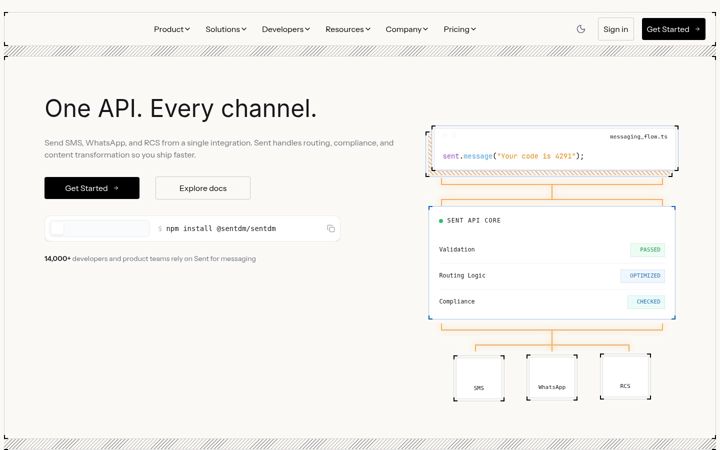Click the Sign in button
This screenshot has width=720, height=450.
point(615,29)
